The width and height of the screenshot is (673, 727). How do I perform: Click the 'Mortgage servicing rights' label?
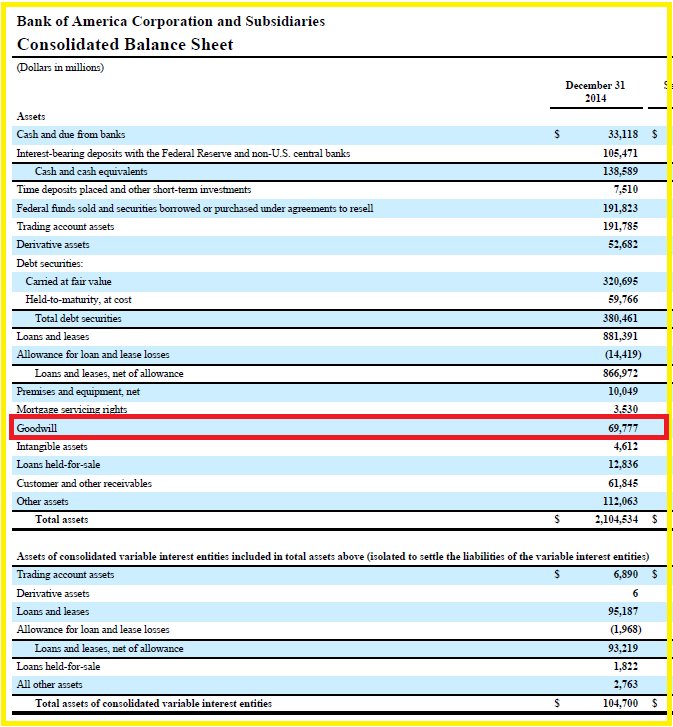[72, 409]
